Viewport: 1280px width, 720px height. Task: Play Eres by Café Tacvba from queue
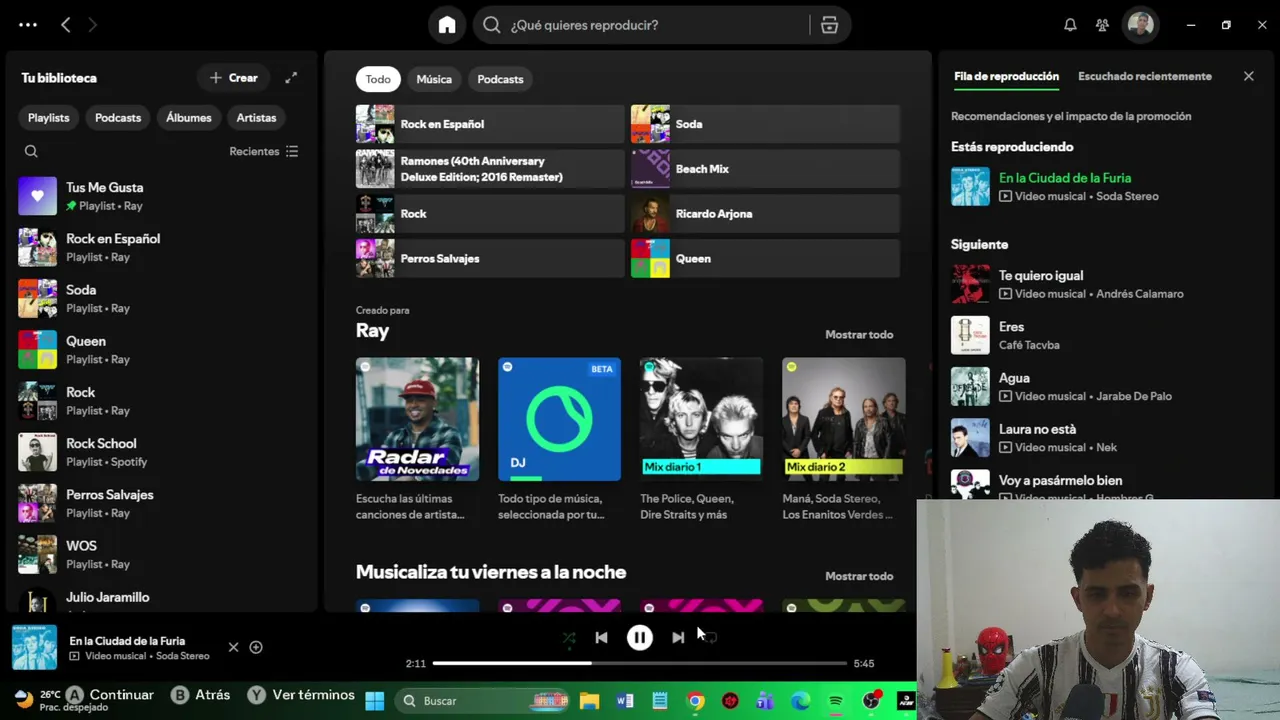tap(1105, 335)
